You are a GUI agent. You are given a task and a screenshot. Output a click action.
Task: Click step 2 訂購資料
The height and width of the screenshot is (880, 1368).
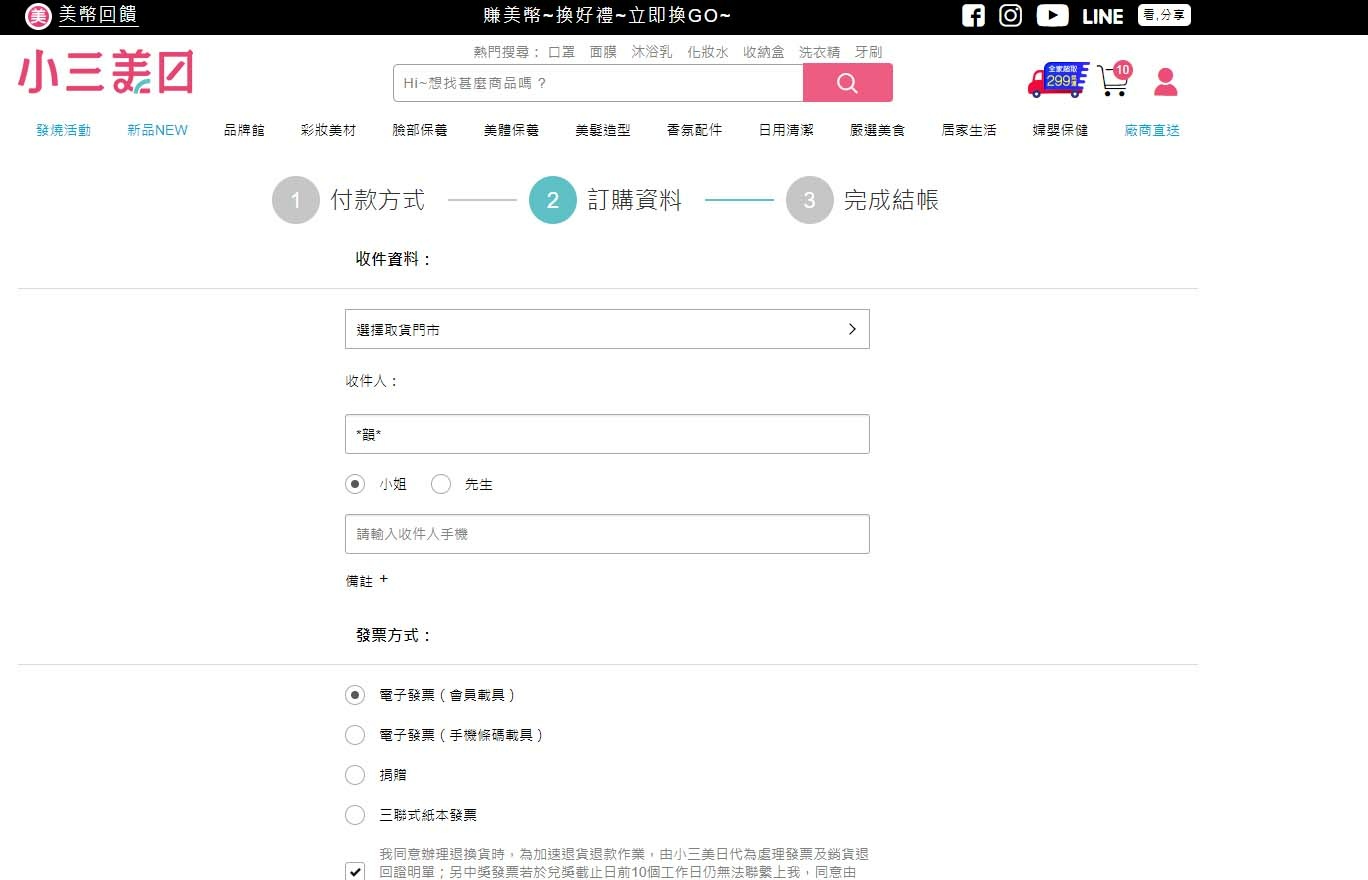(606, 200)
